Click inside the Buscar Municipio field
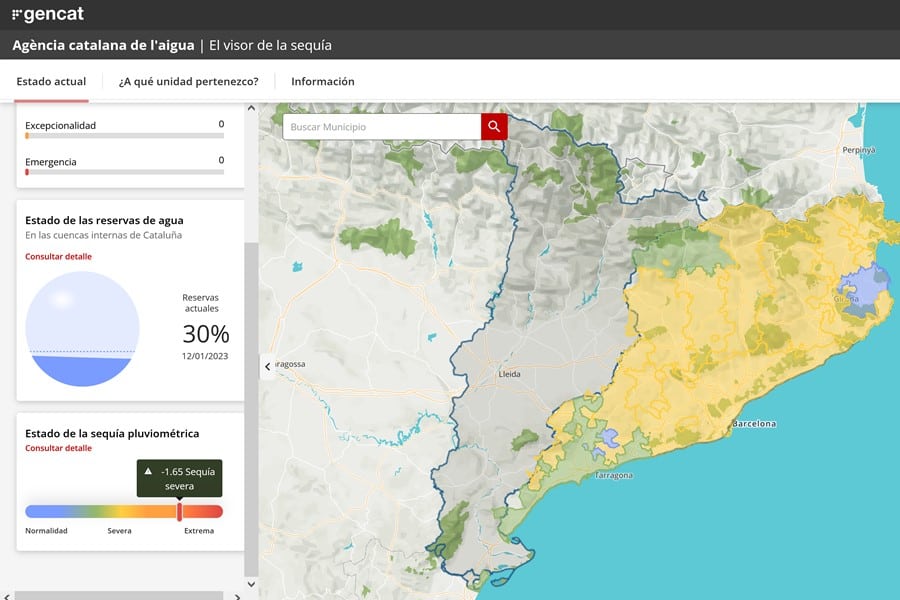 [x=382, y=127]
